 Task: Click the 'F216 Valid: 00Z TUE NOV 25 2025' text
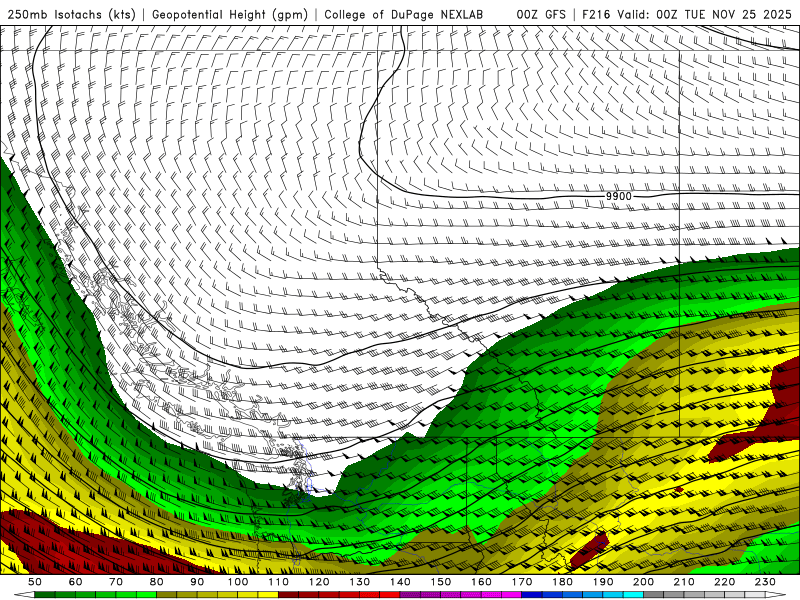687,14
